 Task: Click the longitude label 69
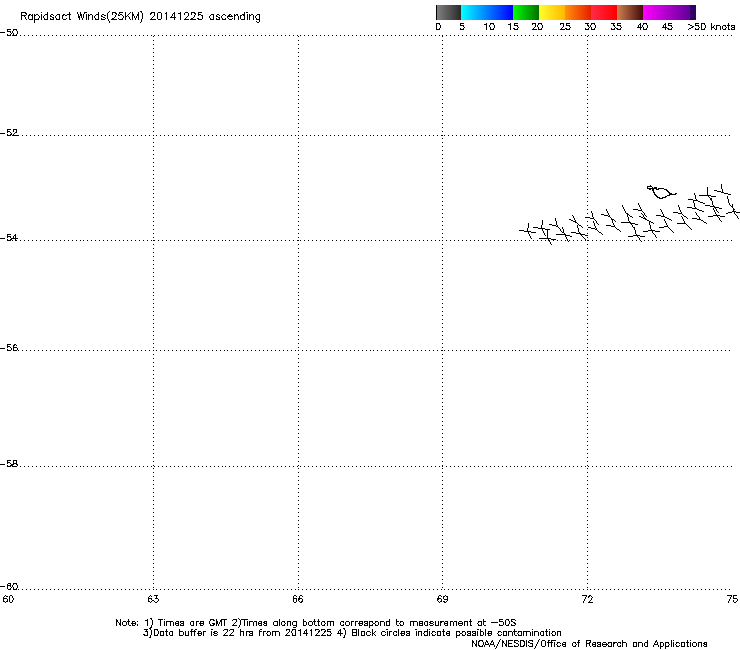coord(442,599)
